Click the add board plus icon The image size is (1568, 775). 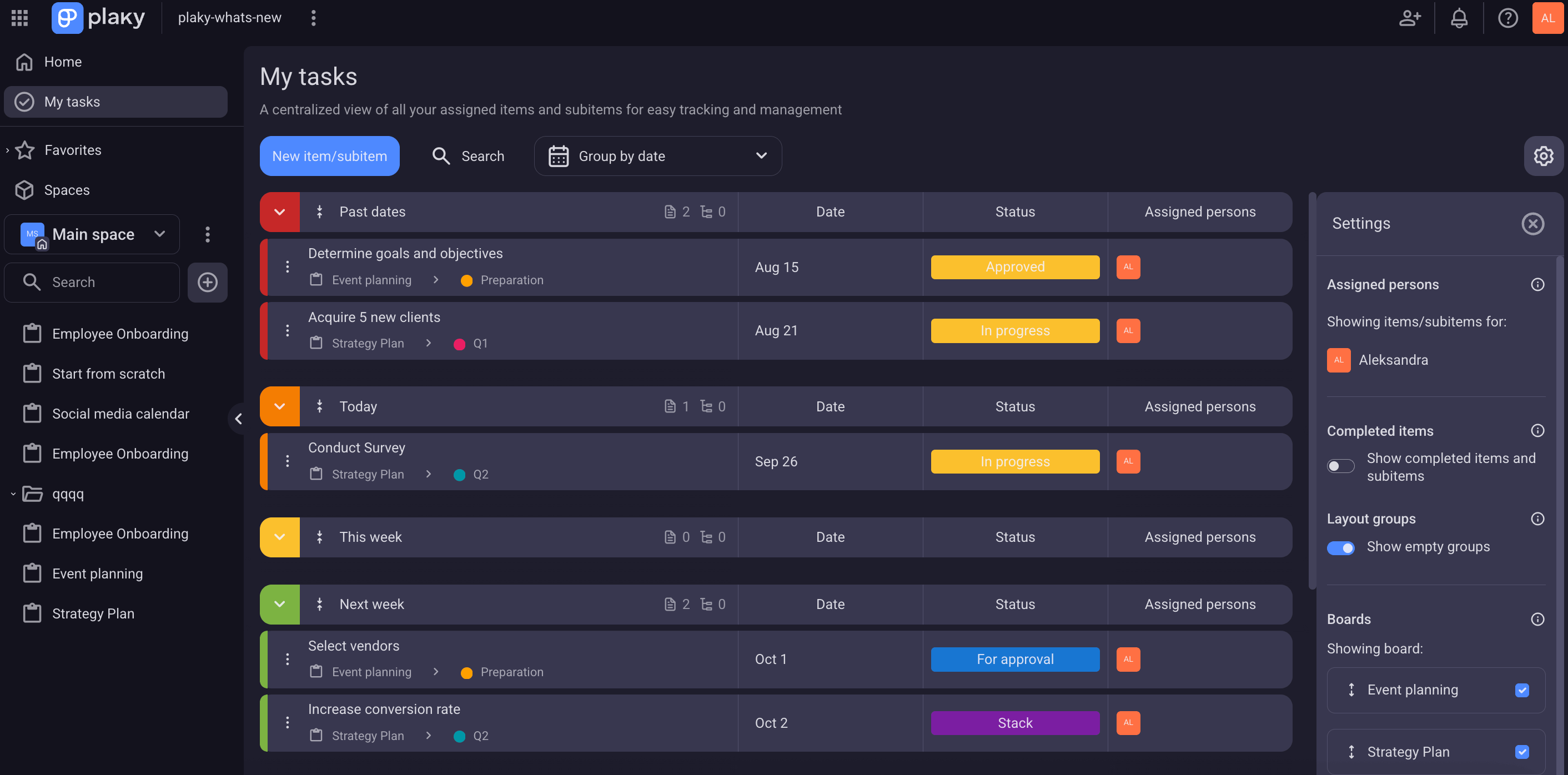coord(207,282)
